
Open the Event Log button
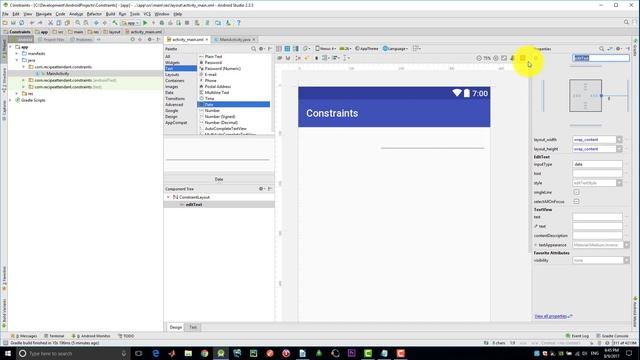pos(577,336)
